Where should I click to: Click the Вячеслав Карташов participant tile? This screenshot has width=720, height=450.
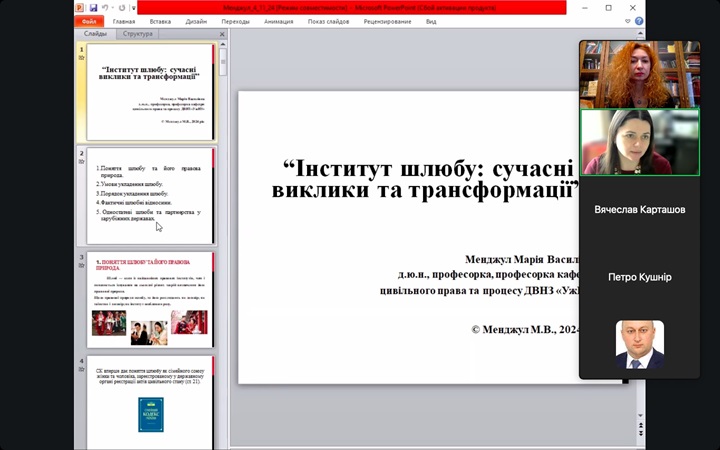click(x=640, y=210)
